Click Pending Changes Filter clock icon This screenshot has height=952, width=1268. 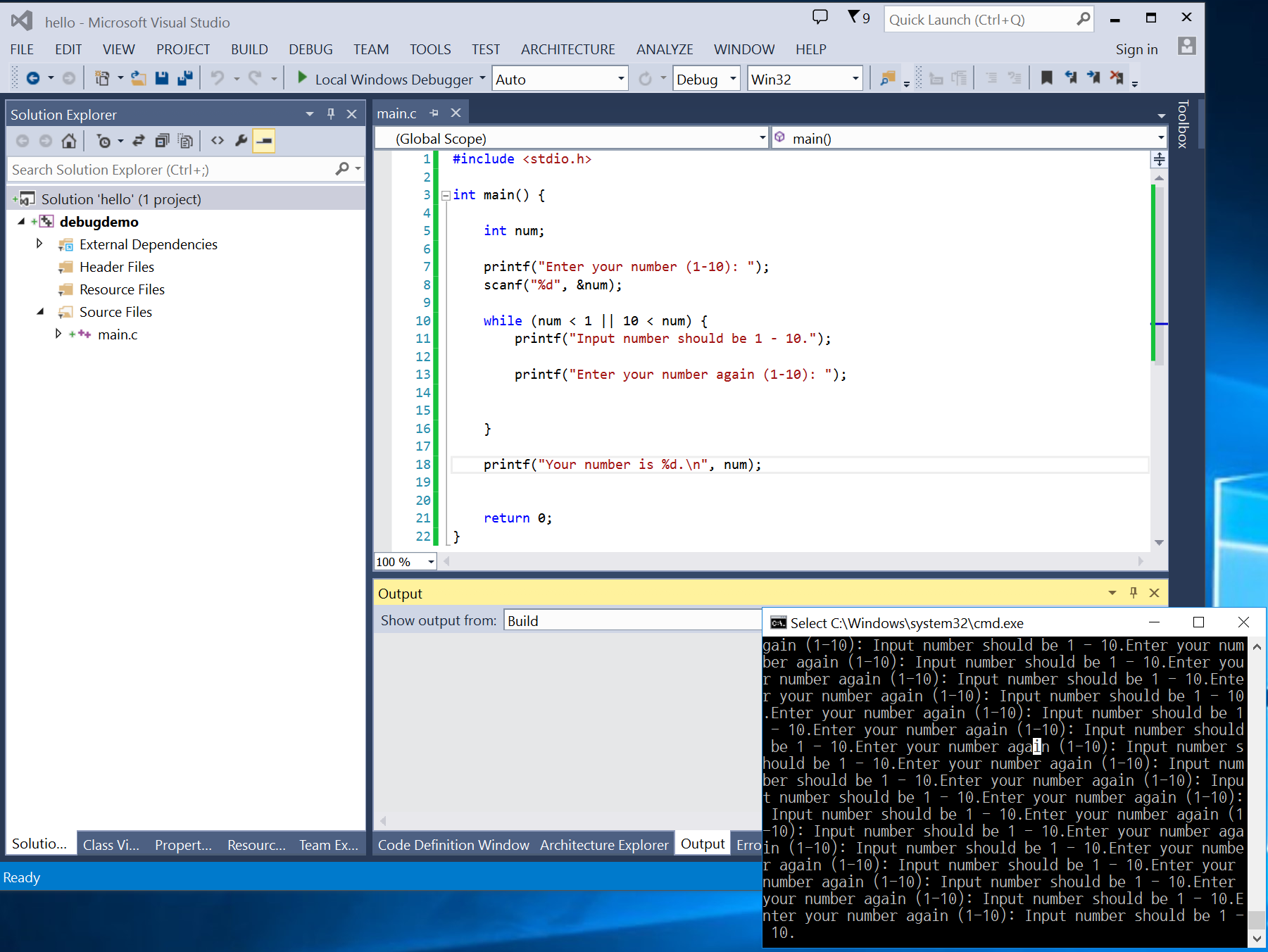click(104, 142)
